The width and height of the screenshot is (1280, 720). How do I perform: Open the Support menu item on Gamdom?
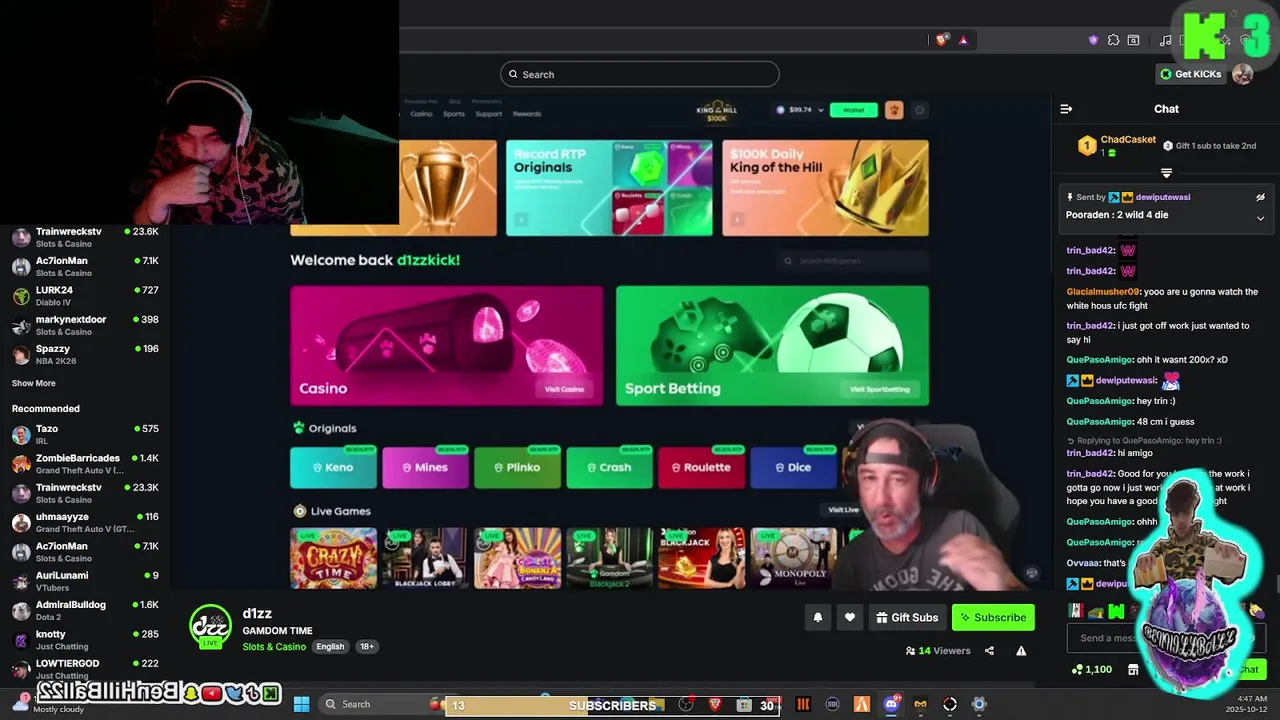(x=489, y=114)
